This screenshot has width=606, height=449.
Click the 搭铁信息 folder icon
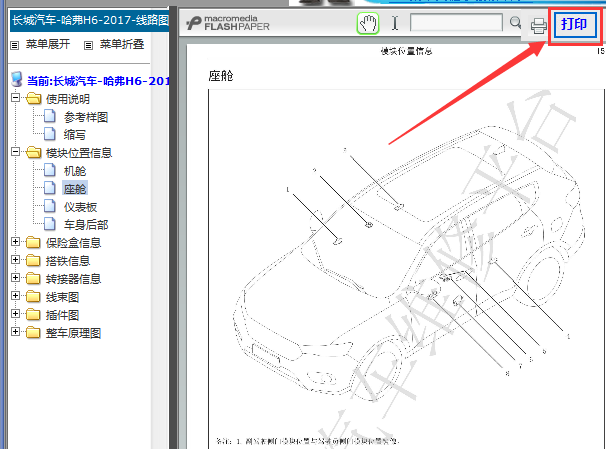pyautogui.click(x=33, y=260)
